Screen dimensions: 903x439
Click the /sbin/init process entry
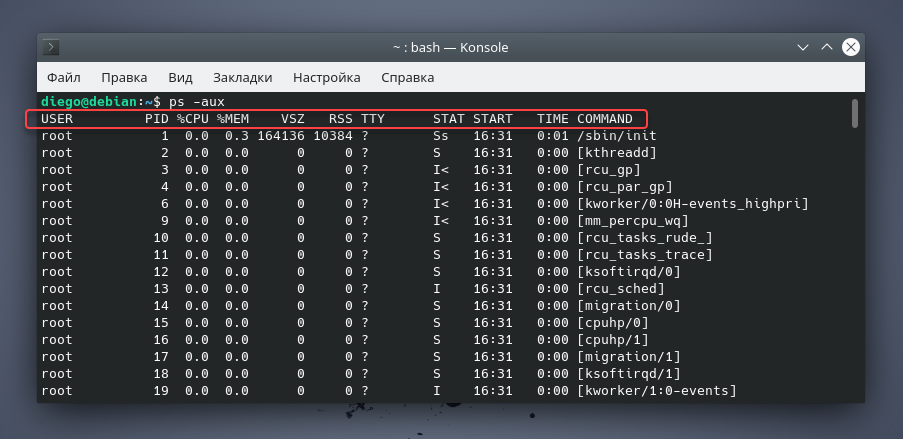point(617,136)
